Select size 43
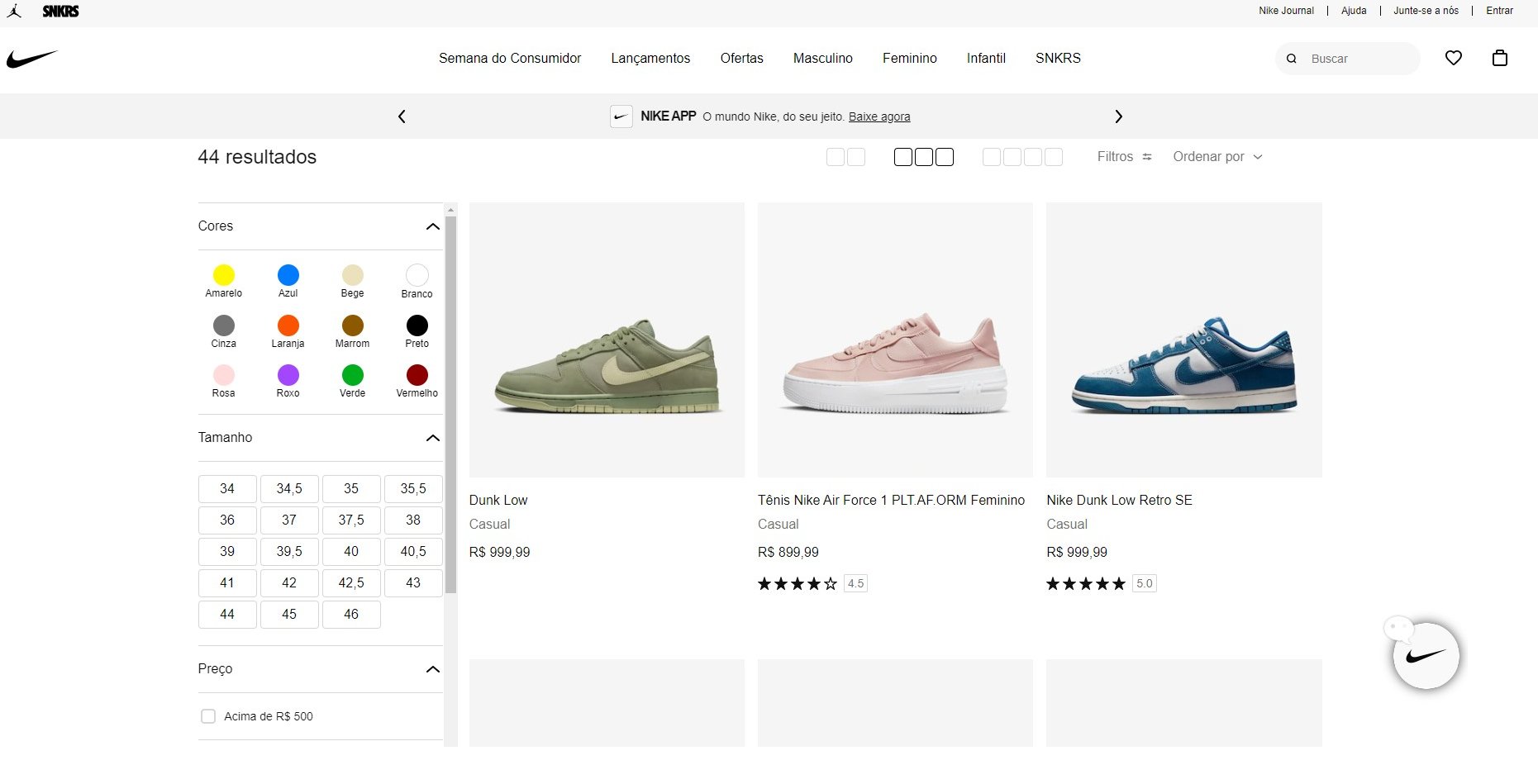Screen dimensions: 1538x784 coord(413,583)
